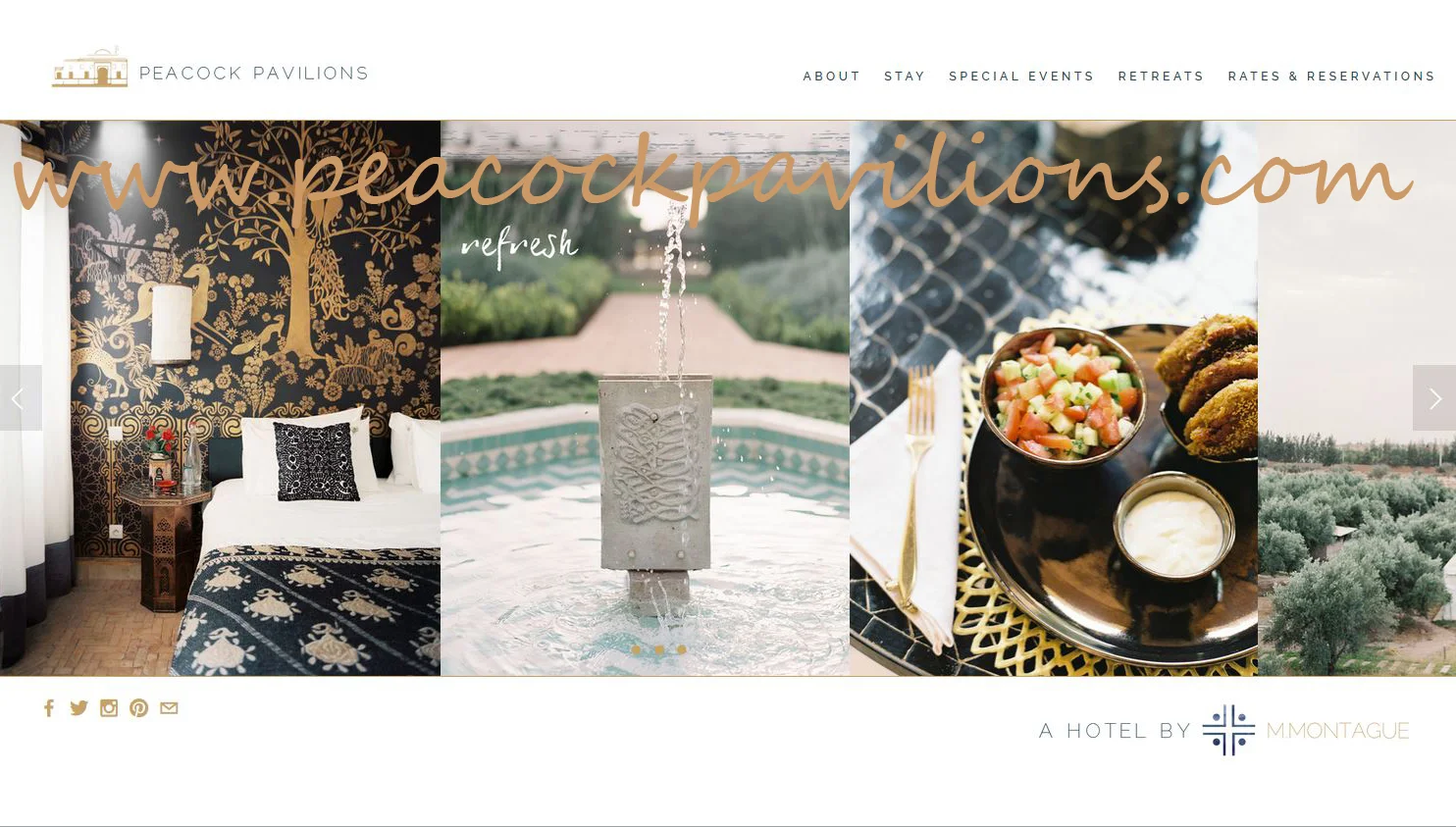The height and width of the screenshot is (827, 1456).
Task: Open the Pinterest icon
Action: point(138,708)
